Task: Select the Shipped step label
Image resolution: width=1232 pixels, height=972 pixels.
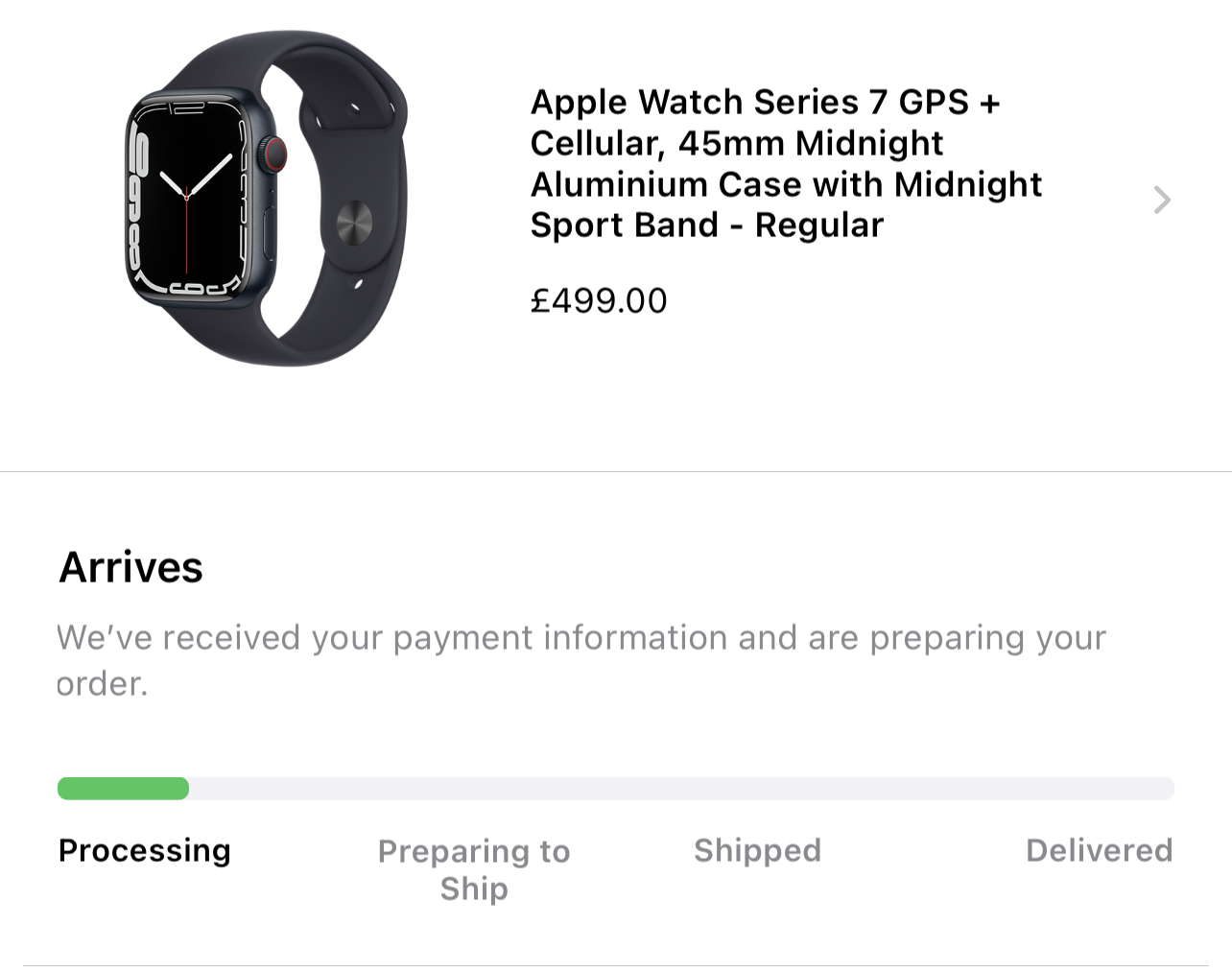Action: [x=757, y=850]
